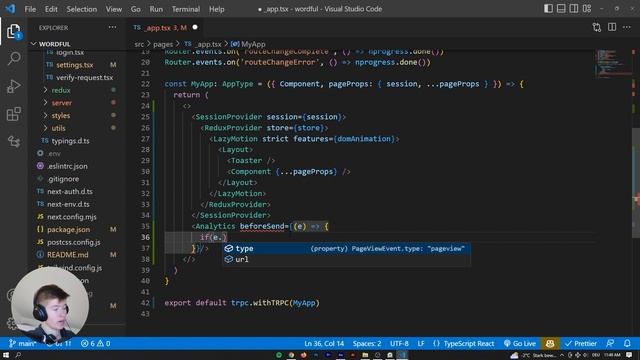Click the feedback icon in status bar

(x=610, y=343)
